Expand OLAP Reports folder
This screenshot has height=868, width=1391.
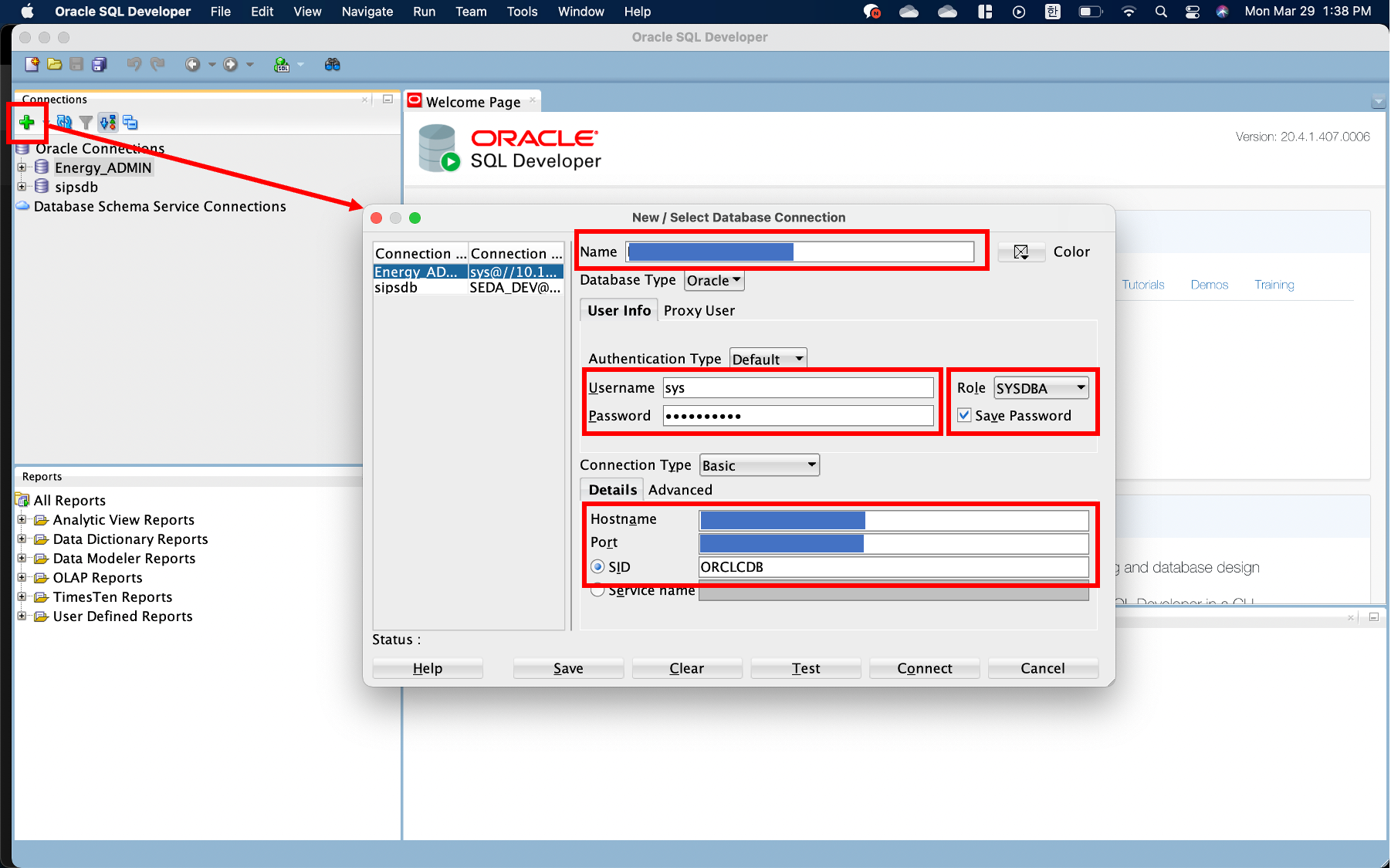(x=22, y=577)
